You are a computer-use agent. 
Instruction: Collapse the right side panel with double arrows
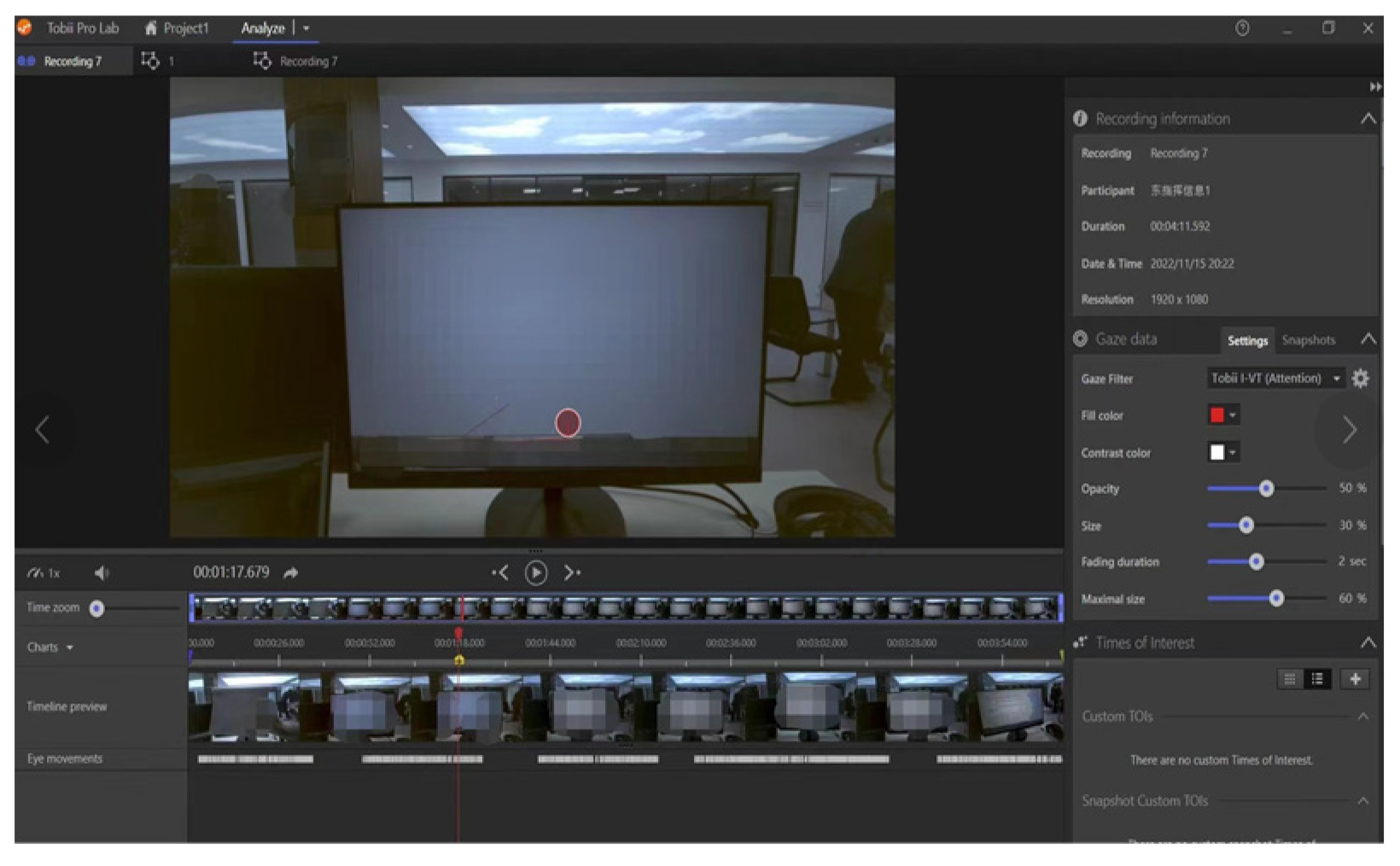pos(1374,87)
